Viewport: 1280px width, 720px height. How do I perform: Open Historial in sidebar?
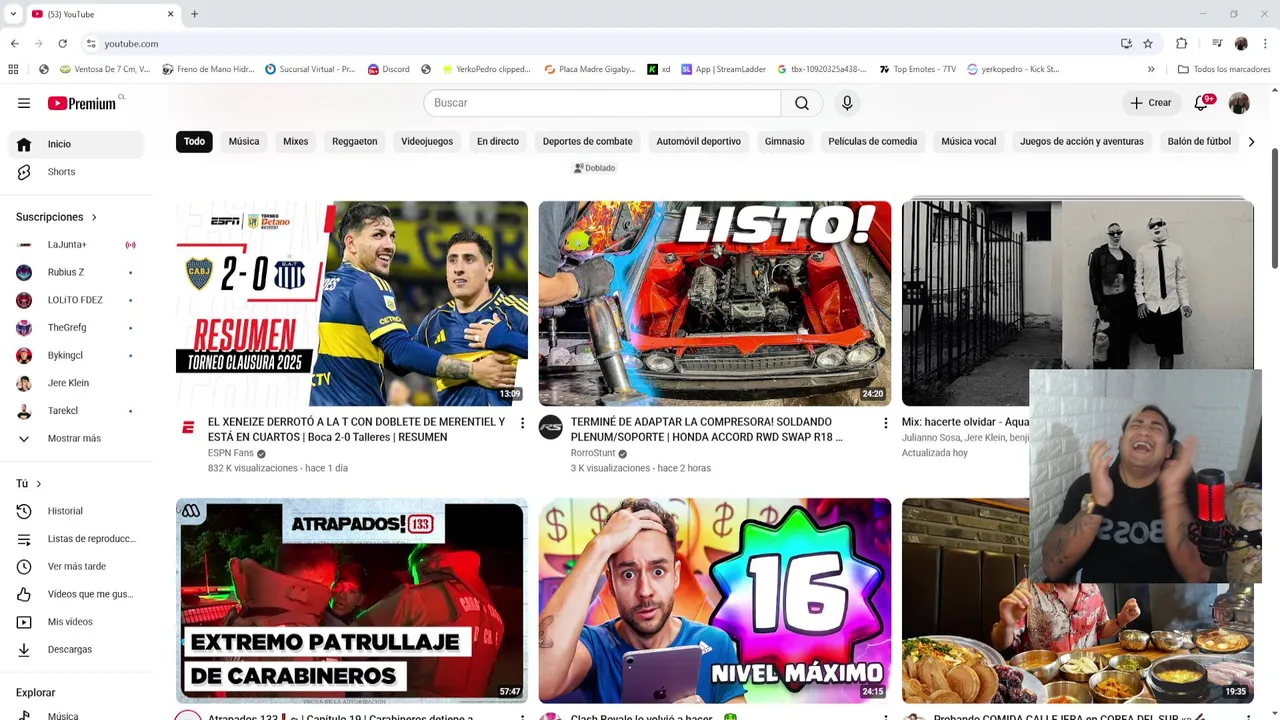(x=76, y=511)
